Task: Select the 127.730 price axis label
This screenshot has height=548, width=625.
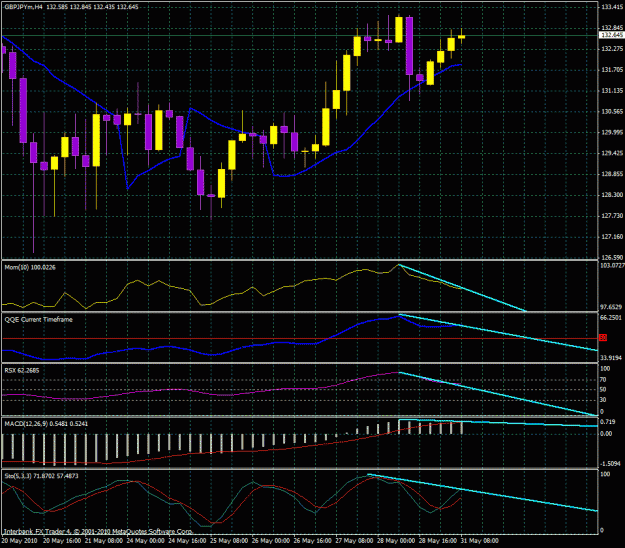Action: click(x=612, y=216)
